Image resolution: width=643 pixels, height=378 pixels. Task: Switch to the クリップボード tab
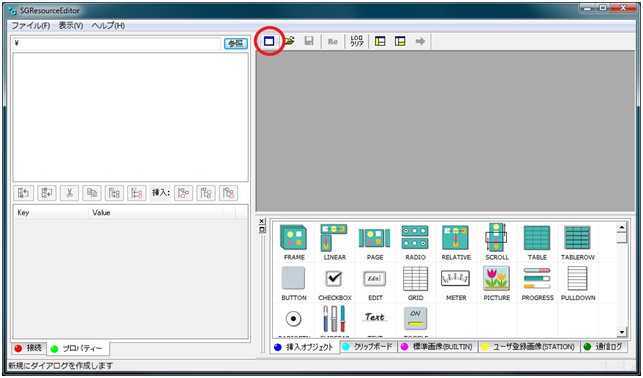368,346
